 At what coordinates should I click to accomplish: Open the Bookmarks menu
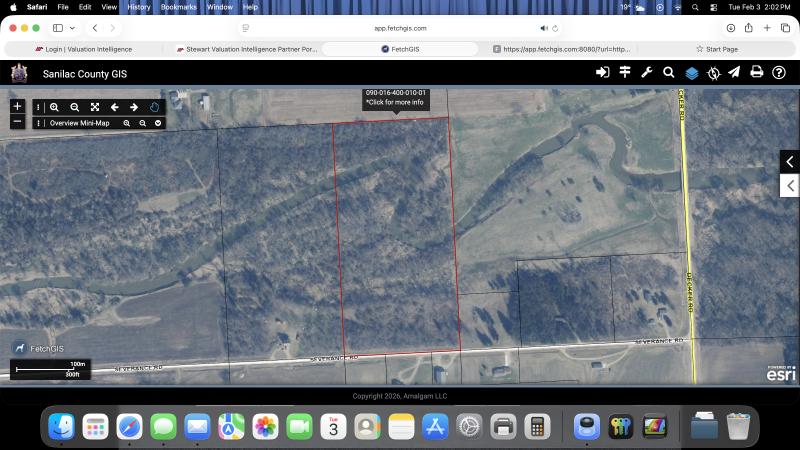[179, 7]
